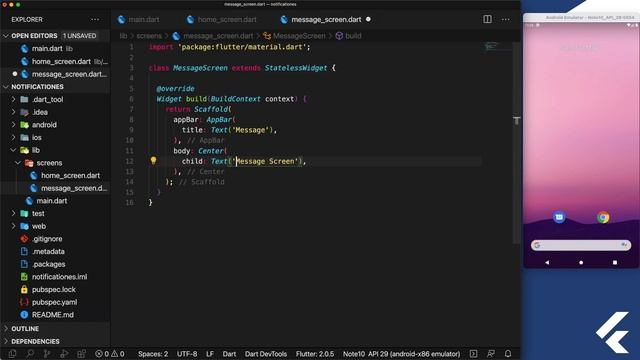Open Dart DevTools from status bar
Screen dimensions: 640x360
pos(266,354)
